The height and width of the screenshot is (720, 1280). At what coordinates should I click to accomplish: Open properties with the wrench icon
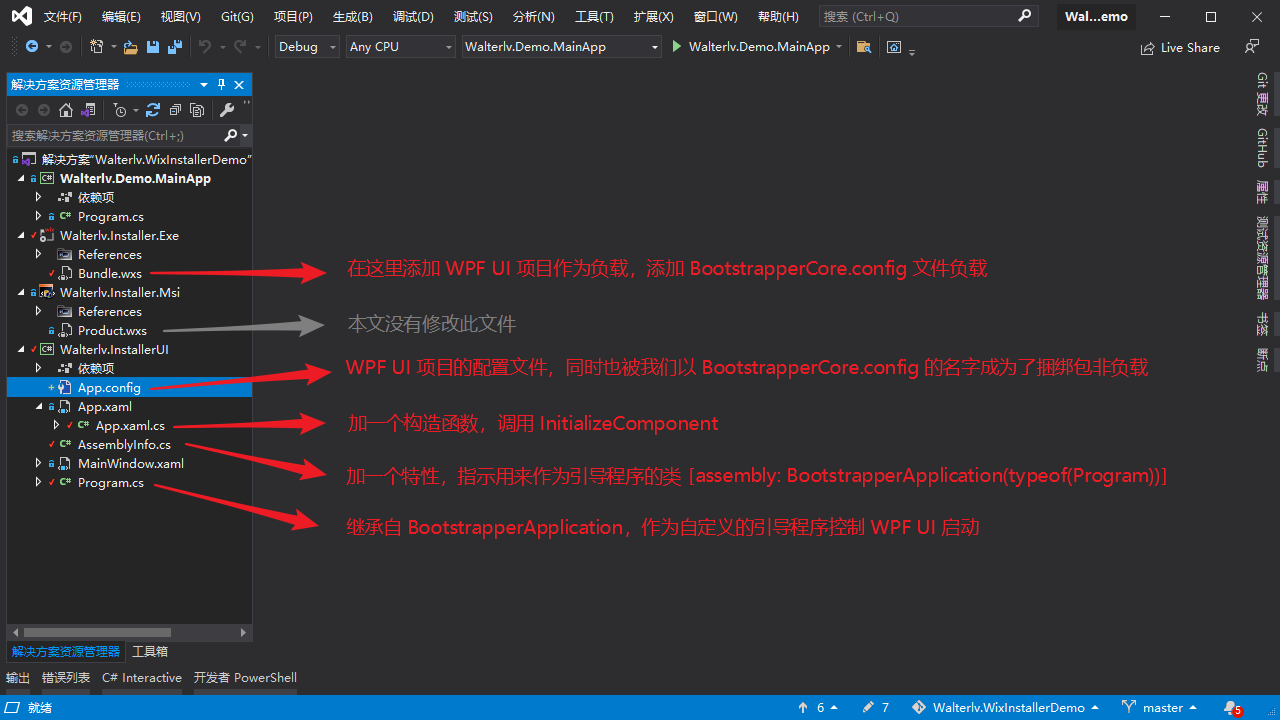pyautogui.click(x=227, y=110)
